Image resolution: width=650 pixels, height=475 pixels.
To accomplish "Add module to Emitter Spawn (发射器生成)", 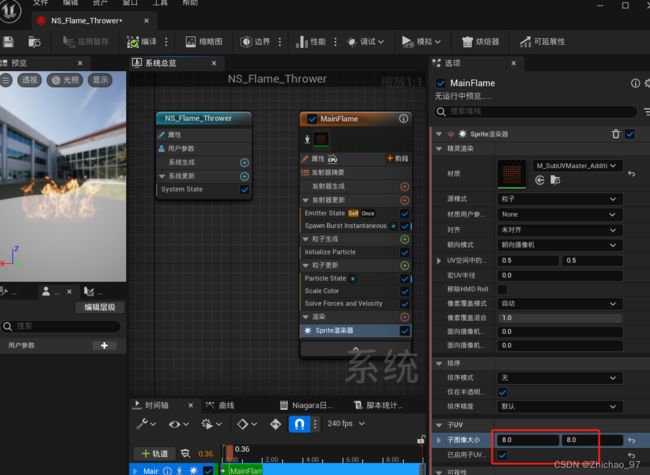I will [x=405, y=187].
